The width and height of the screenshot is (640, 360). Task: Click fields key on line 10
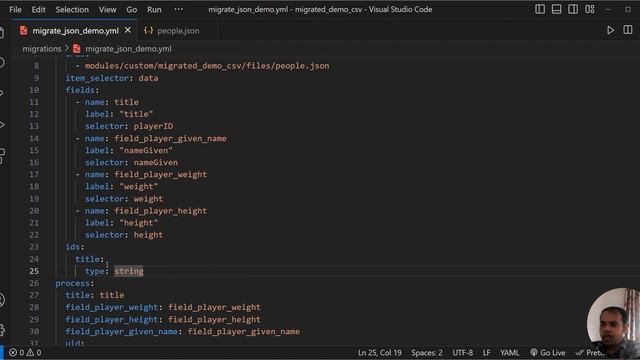80,90
